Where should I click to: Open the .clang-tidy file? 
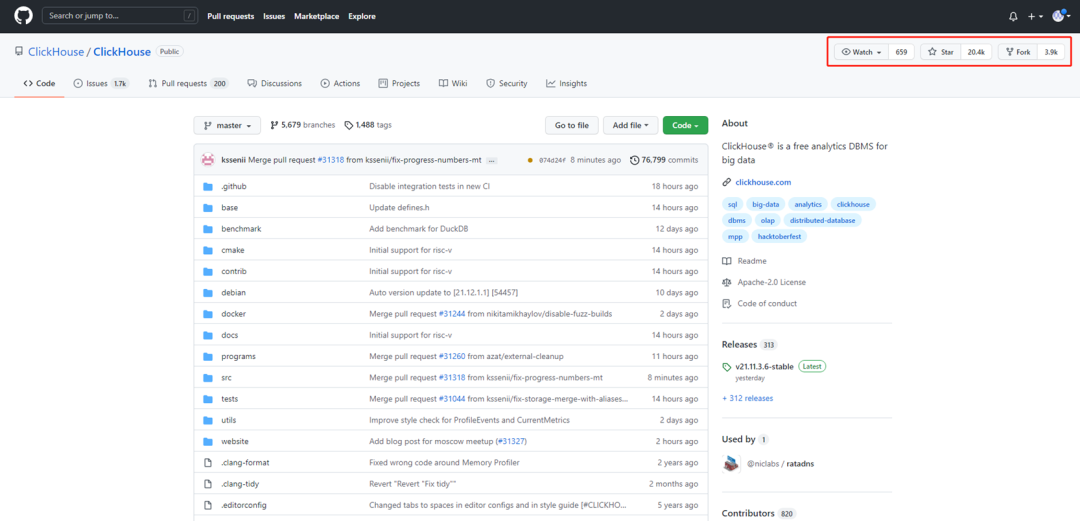click(240, 484)
